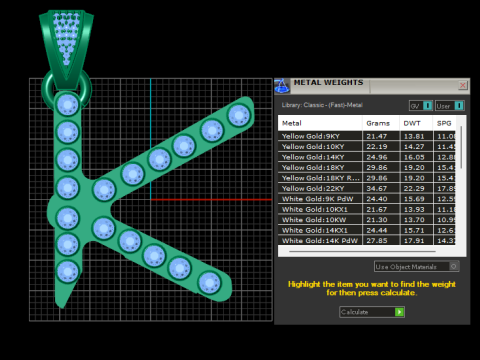Close the Metal Weights panel
Screen dimensions: 480x360
tap(463, 85)
